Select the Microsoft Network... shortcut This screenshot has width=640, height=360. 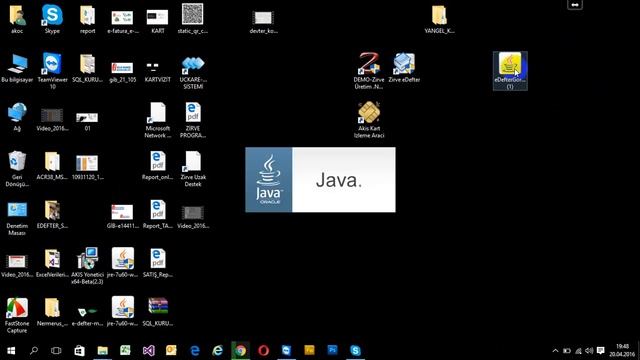click(158, 120)
